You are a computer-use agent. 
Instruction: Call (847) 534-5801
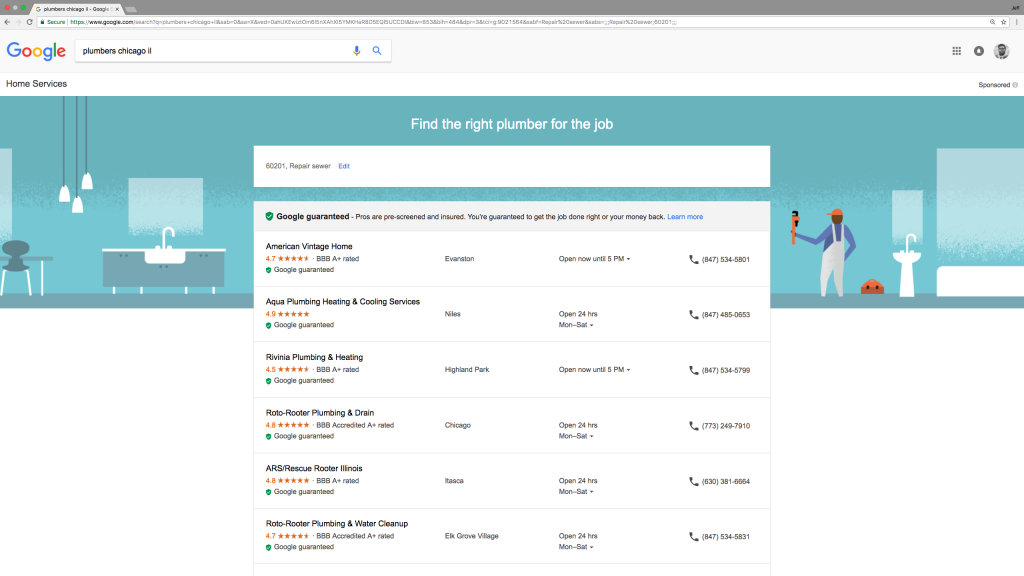(x=726, y=259)
